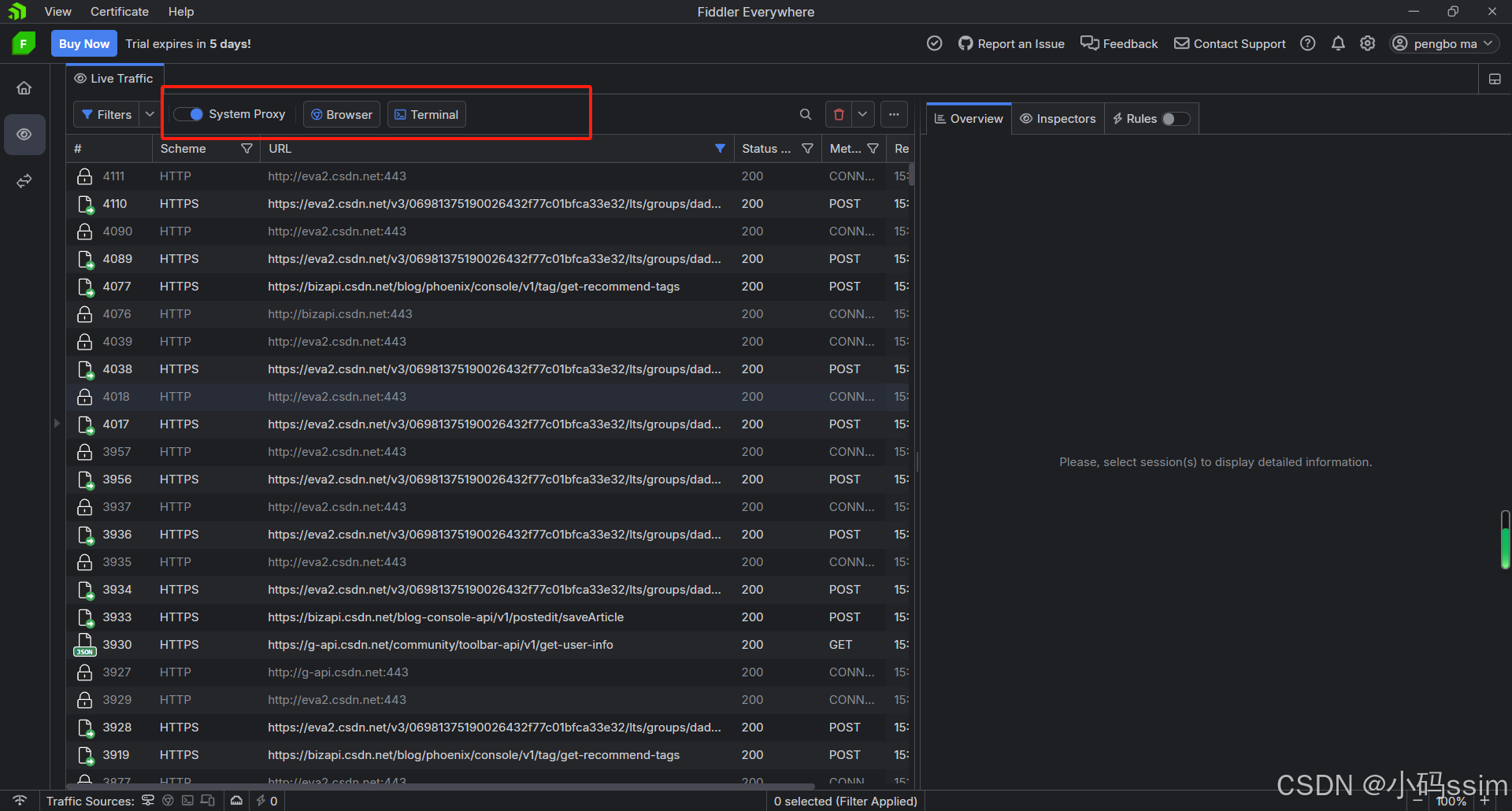Screen dimensions: 1512x811
Task: Open the Feedback link
Action: click(1119, 43)
